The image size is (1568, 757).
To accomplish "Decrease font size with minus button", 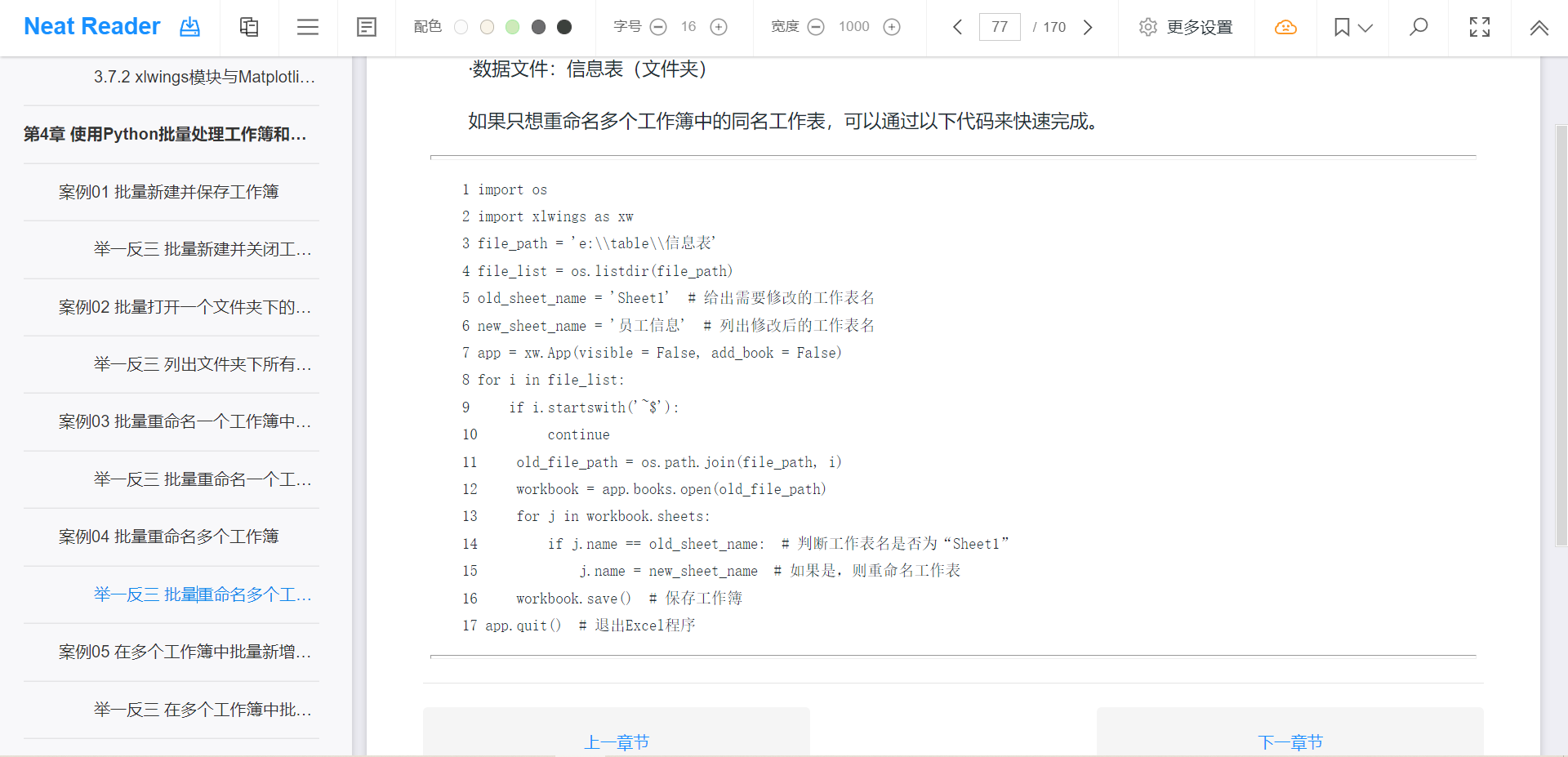I will [x=658, y=27].
